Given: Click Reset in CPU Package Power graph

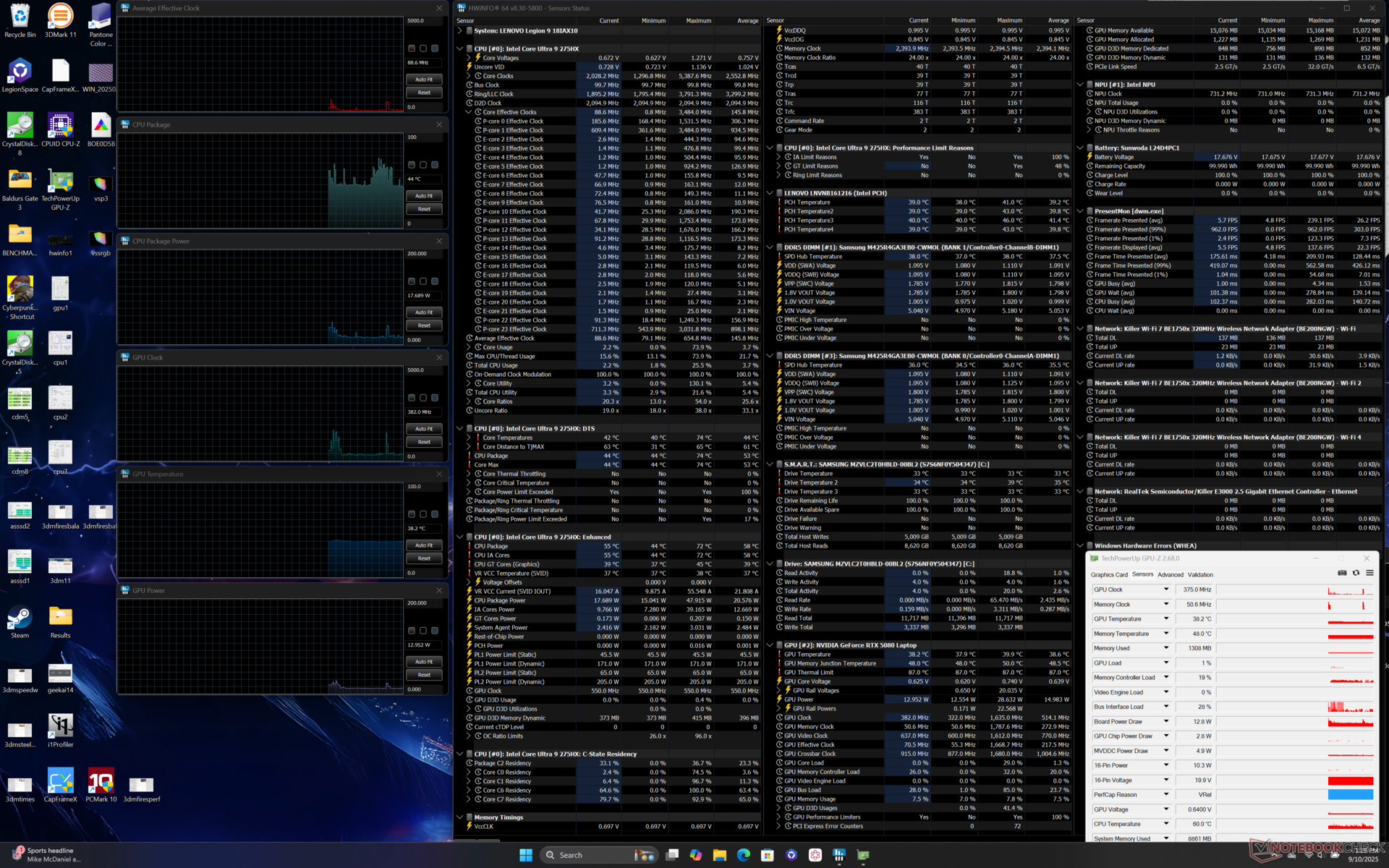Looking at the screenshot, I should pyautogui.click(x=424, y=325).
